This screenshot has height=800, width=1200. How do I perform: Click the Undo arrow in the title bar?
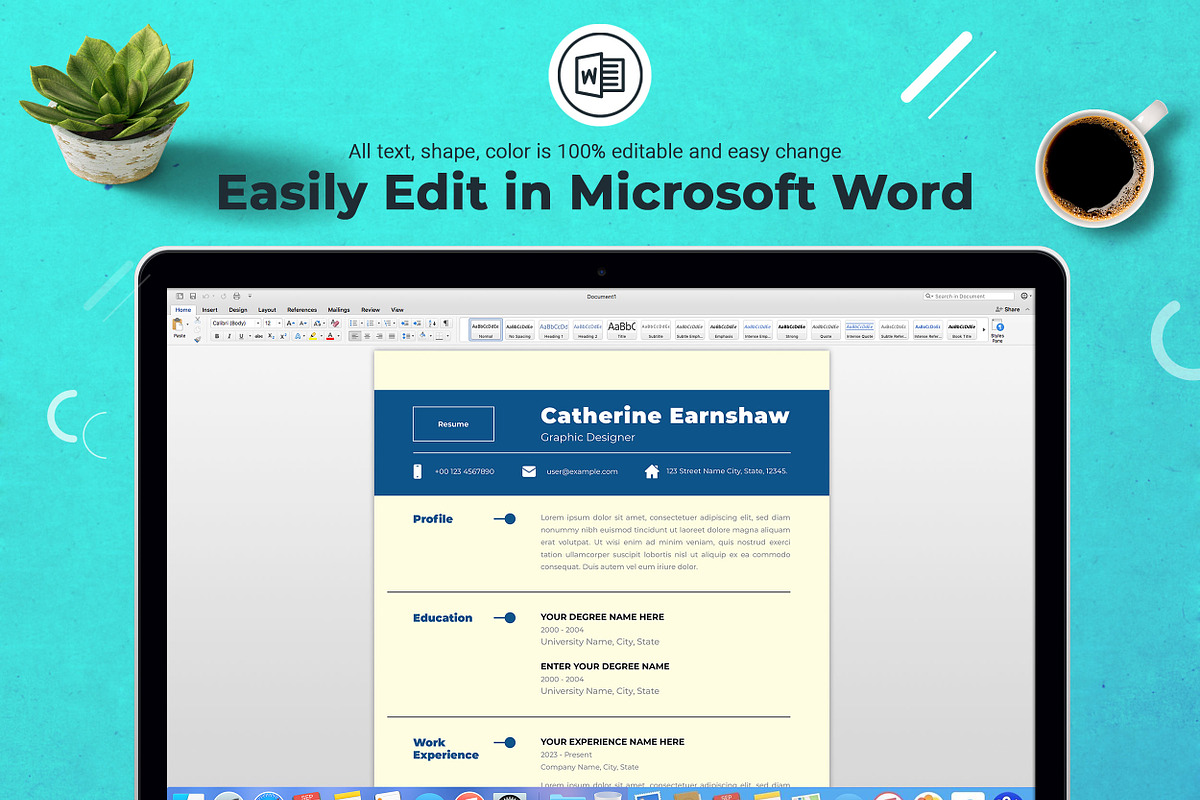(x=206, y=296)
